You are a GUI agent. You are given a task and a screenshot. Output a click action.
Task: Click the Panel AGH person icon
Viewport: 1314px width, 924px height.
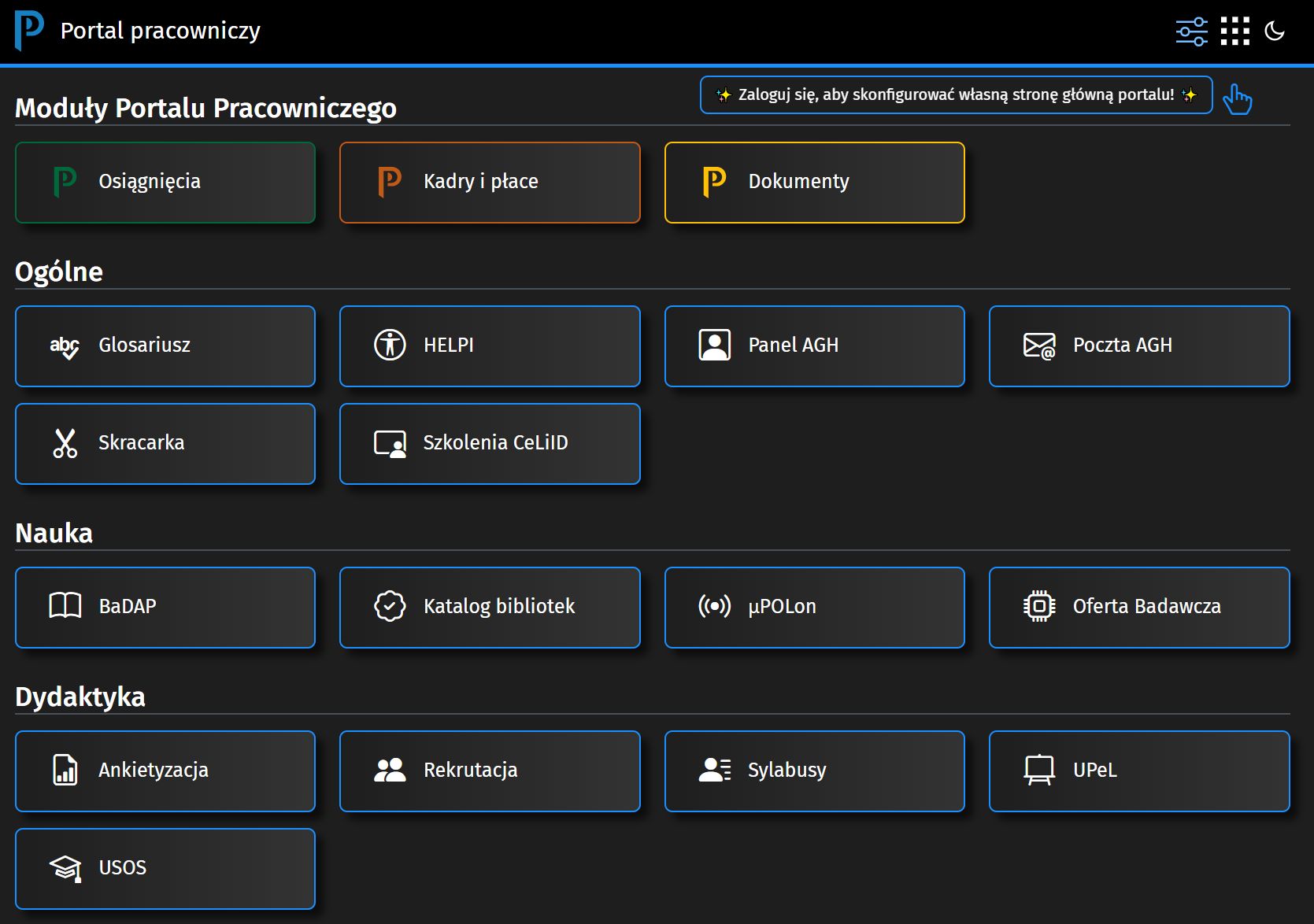point(714,346)
